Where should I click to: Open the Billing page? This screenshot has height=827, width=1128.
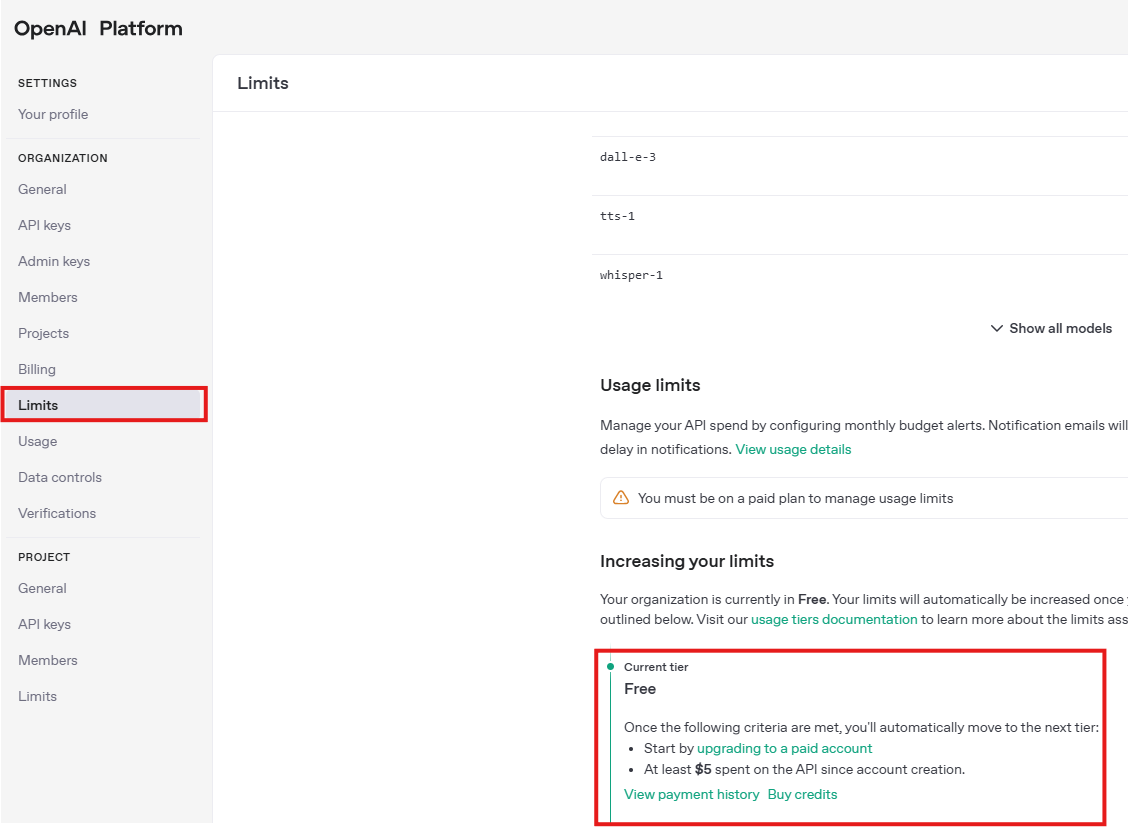click(x=37, y=369)
